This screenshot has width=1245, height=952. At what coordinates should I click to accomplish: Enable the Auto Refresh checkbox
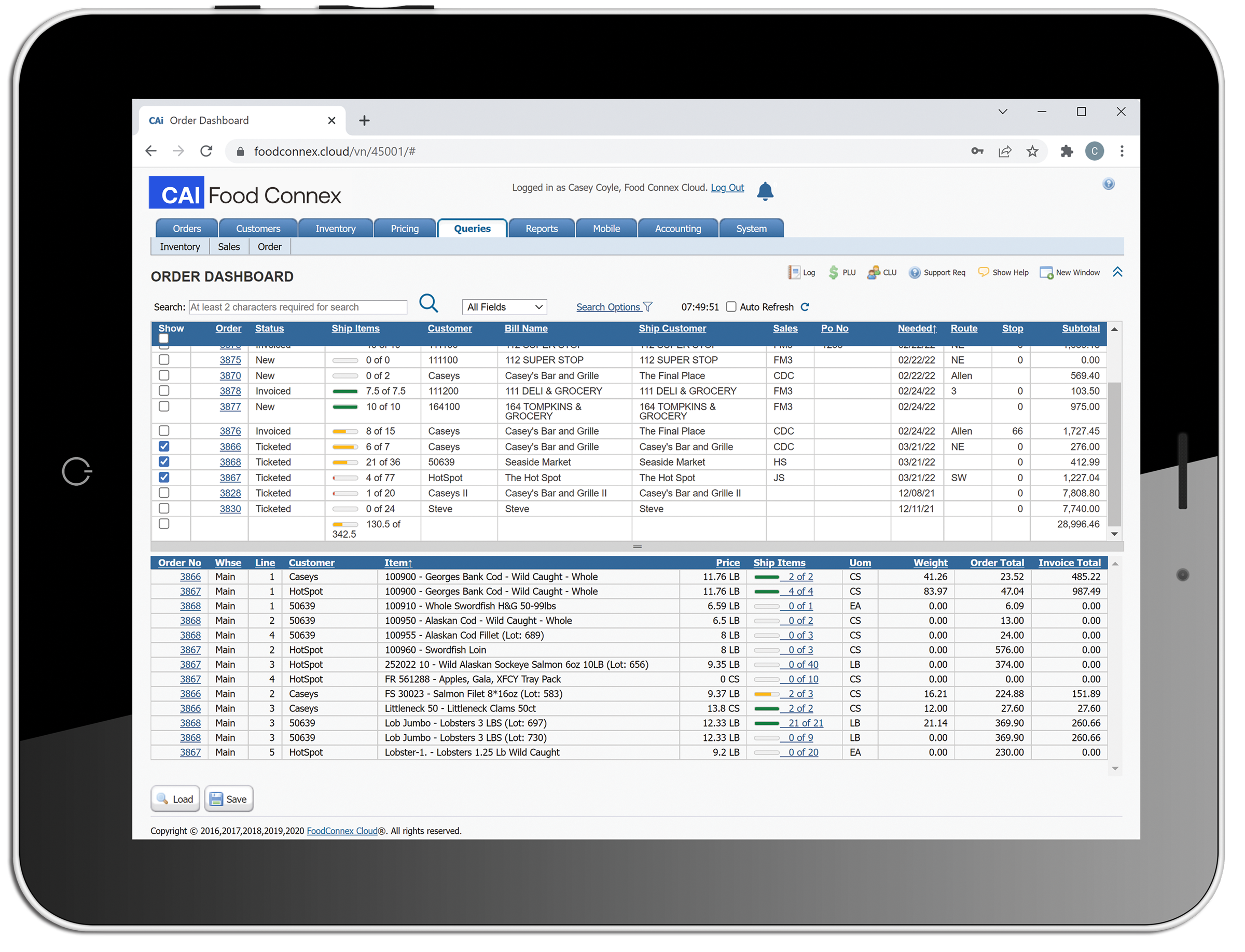(731, 307)
